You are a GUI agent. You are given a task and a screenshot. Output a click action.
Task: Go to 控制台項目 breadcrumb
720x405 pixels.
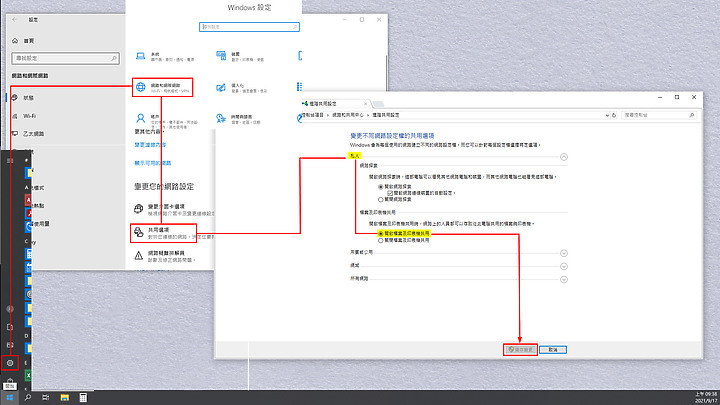coord(314,115)
